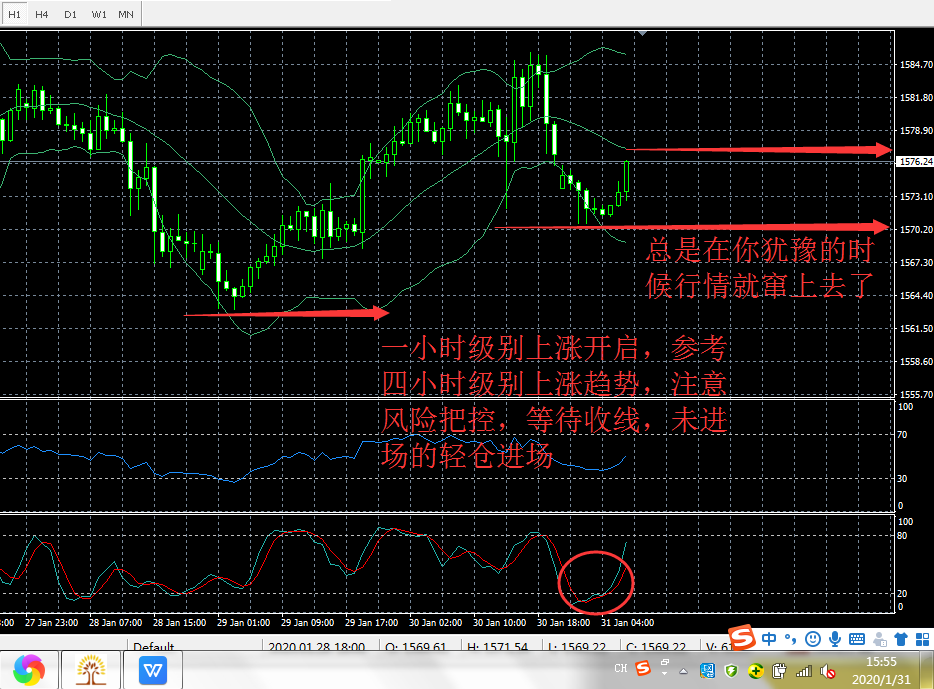Open the golden tree app in taskbar
934x689 pixels.
coord(91,670)
